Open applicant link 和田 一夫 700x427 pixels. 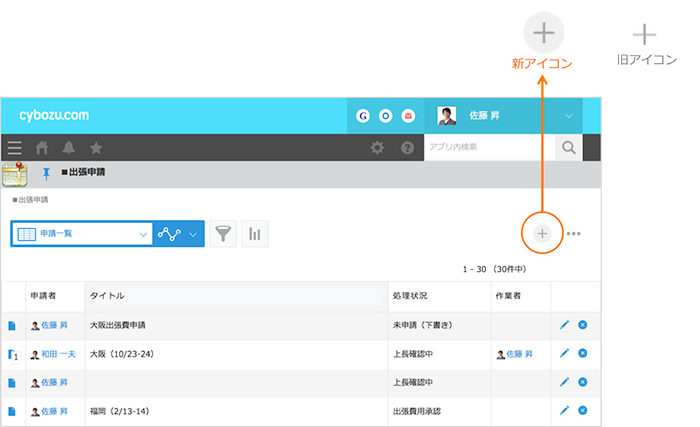(x=57, y=354)
